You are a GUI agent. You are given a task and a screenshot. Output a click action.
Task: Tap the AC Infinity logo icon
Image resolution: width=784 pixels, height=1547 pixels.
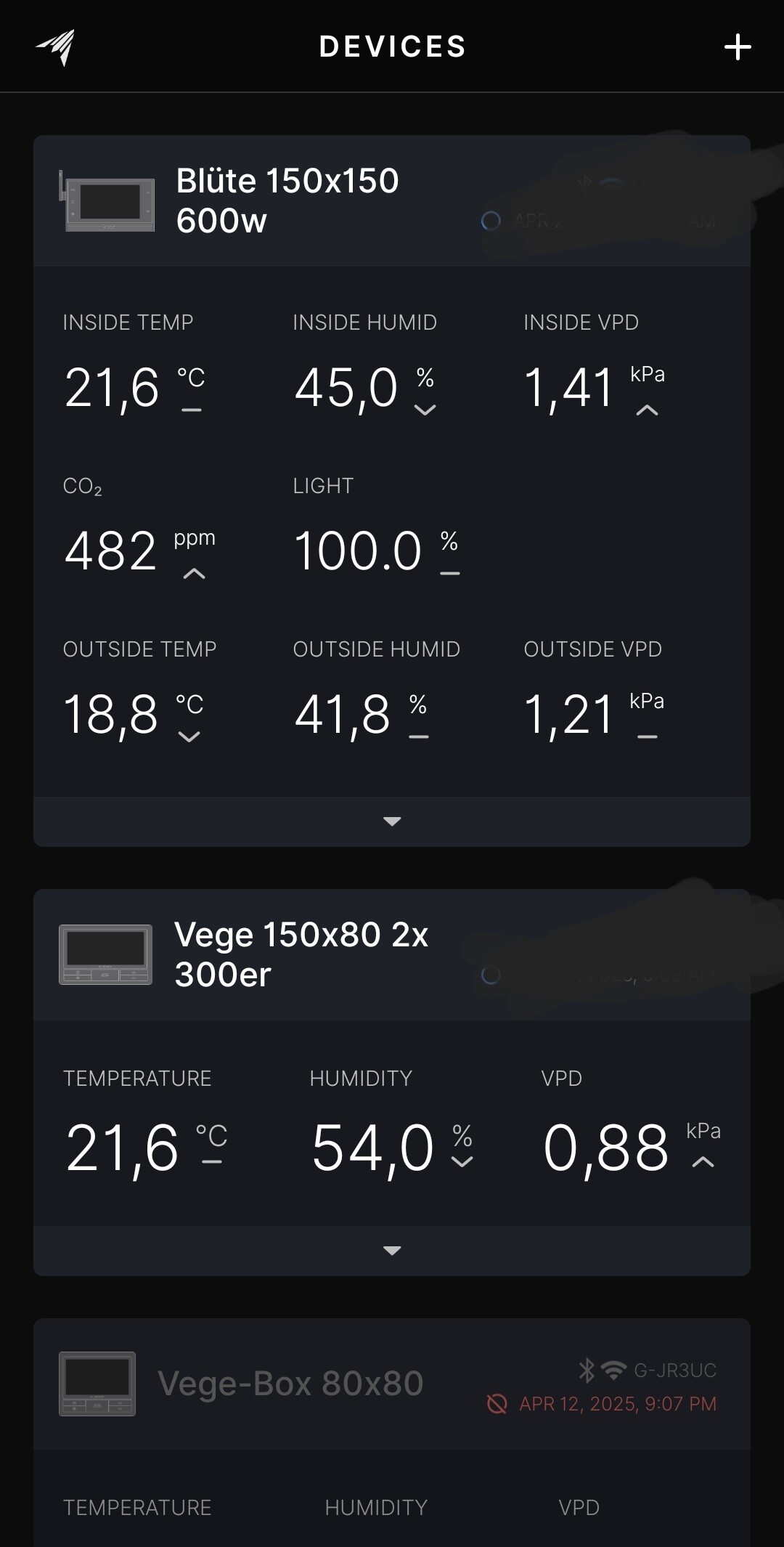click(57, 47)
